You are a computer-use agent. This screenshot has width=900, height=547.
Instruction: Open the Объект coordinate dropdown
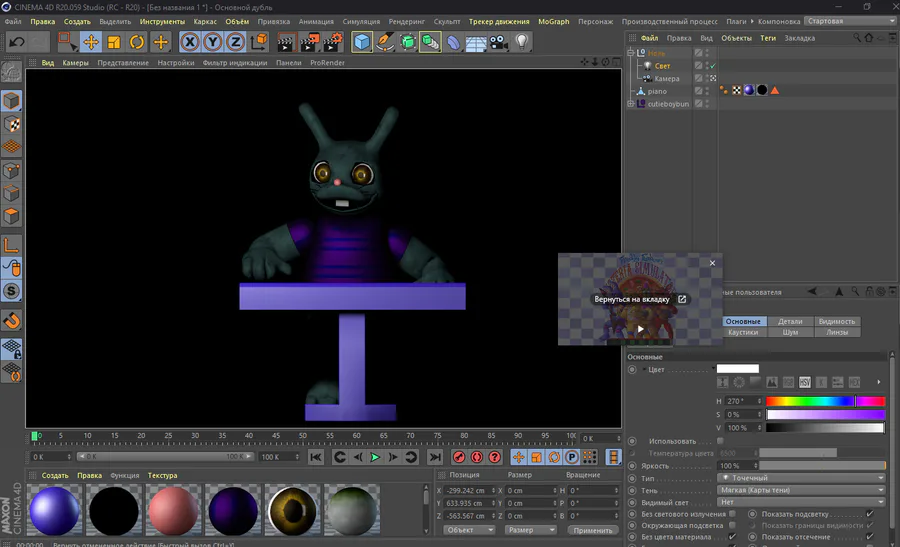tap(469, 530)
